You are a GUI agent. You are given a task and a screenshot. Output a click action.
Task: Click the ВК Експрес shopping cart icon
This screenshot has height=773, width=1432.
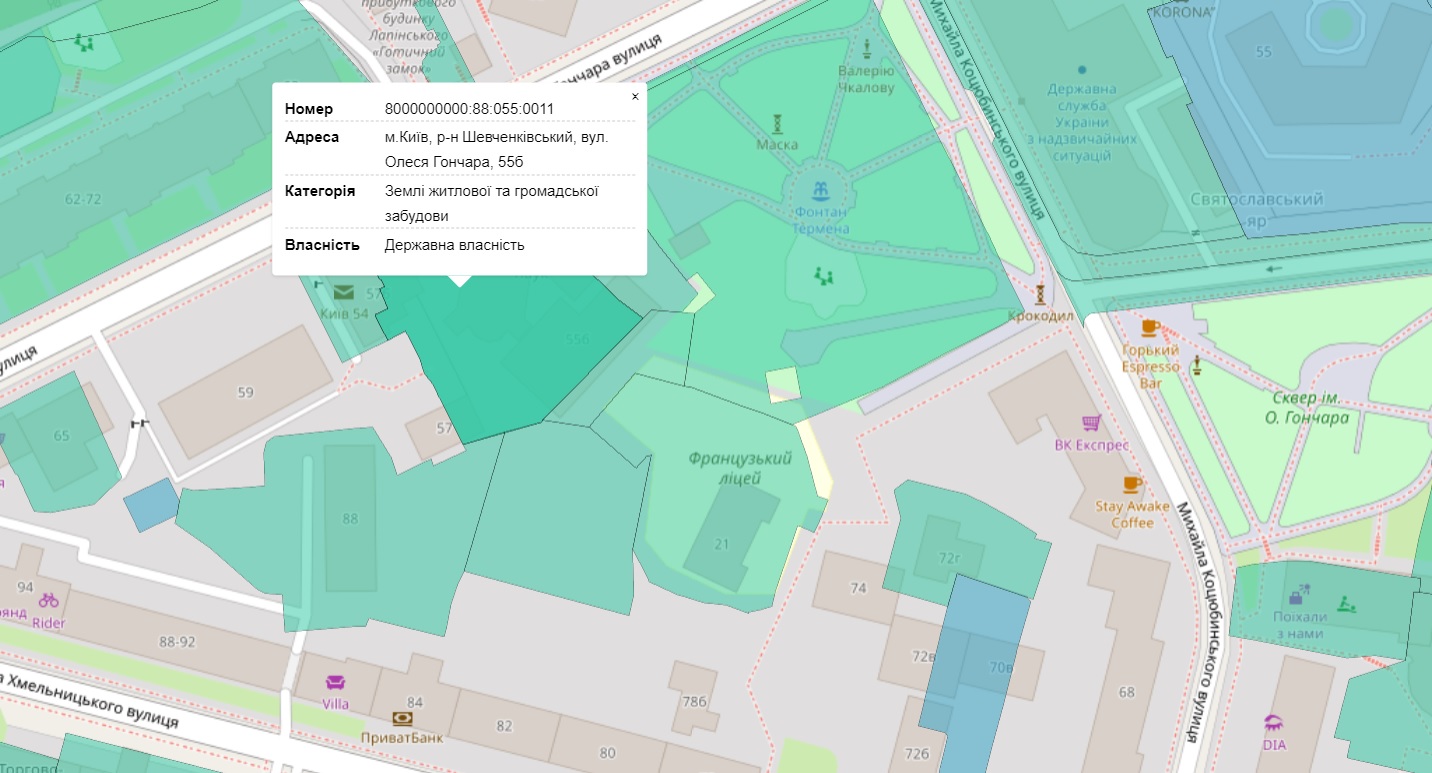click(x=1091, y=424)
